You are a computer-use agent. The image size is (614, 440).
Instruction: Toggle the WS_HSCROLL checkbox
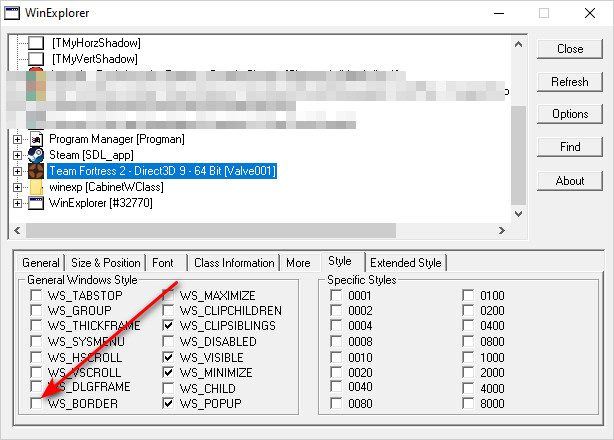[36, 357]
